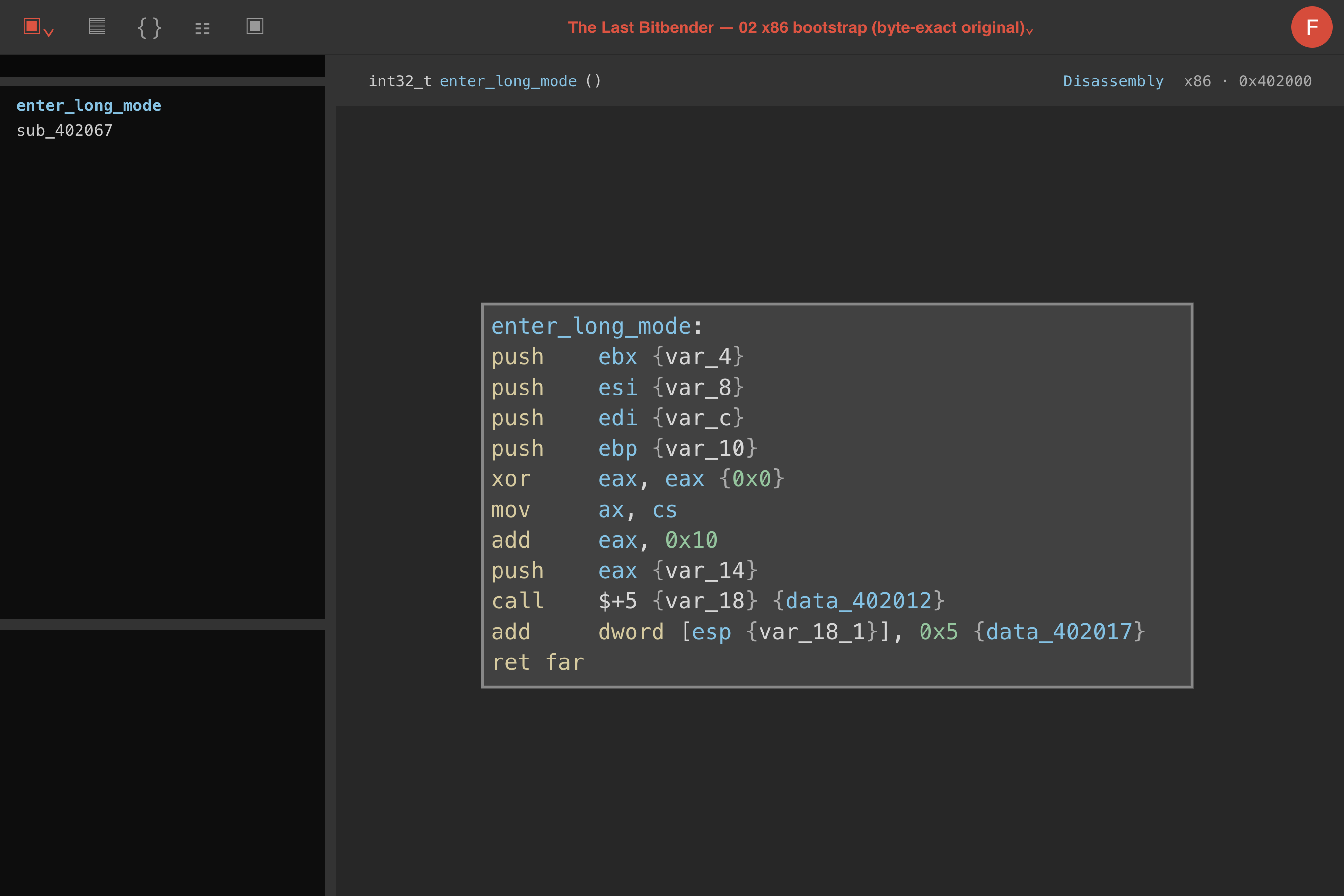
Task: Click the var_18_1 variable in the add dword line
Action: (812, 632)
